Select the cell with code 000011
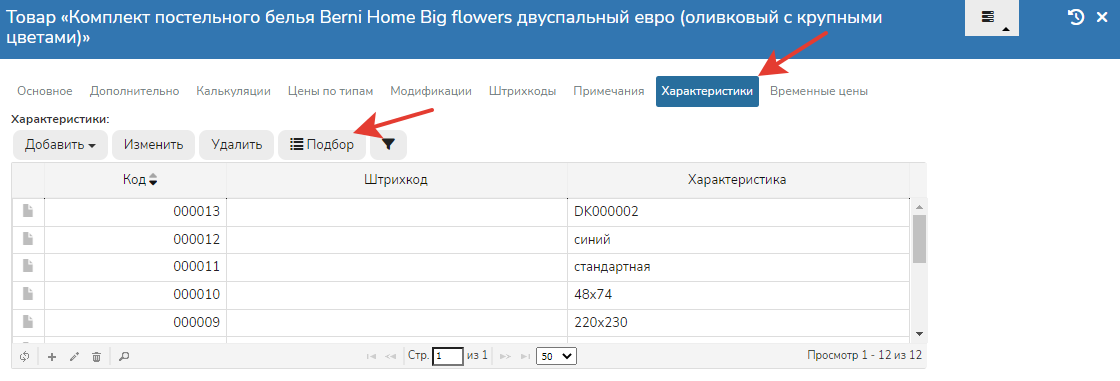The height and width of the screenshot is (381, 1120). (136, 267)
